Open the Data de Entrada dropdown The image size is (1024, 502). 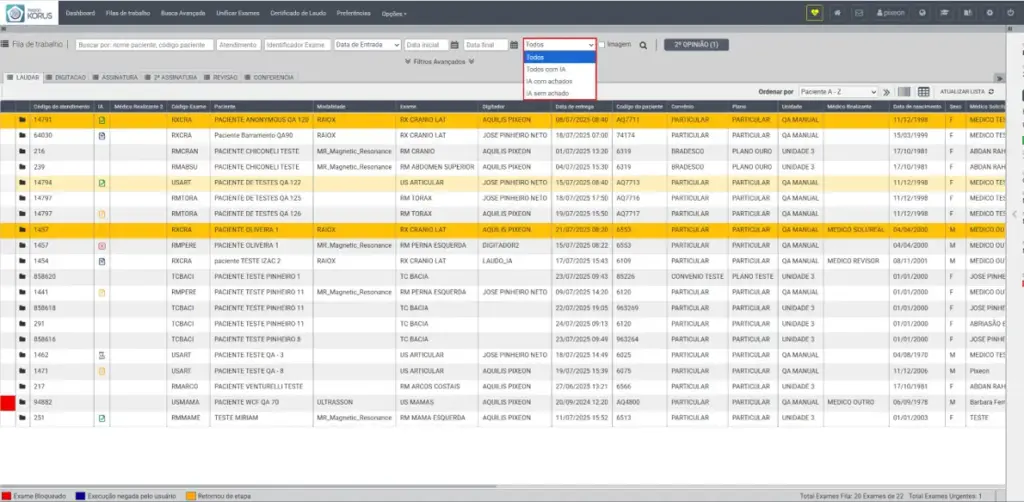click(x=368, y=45)
